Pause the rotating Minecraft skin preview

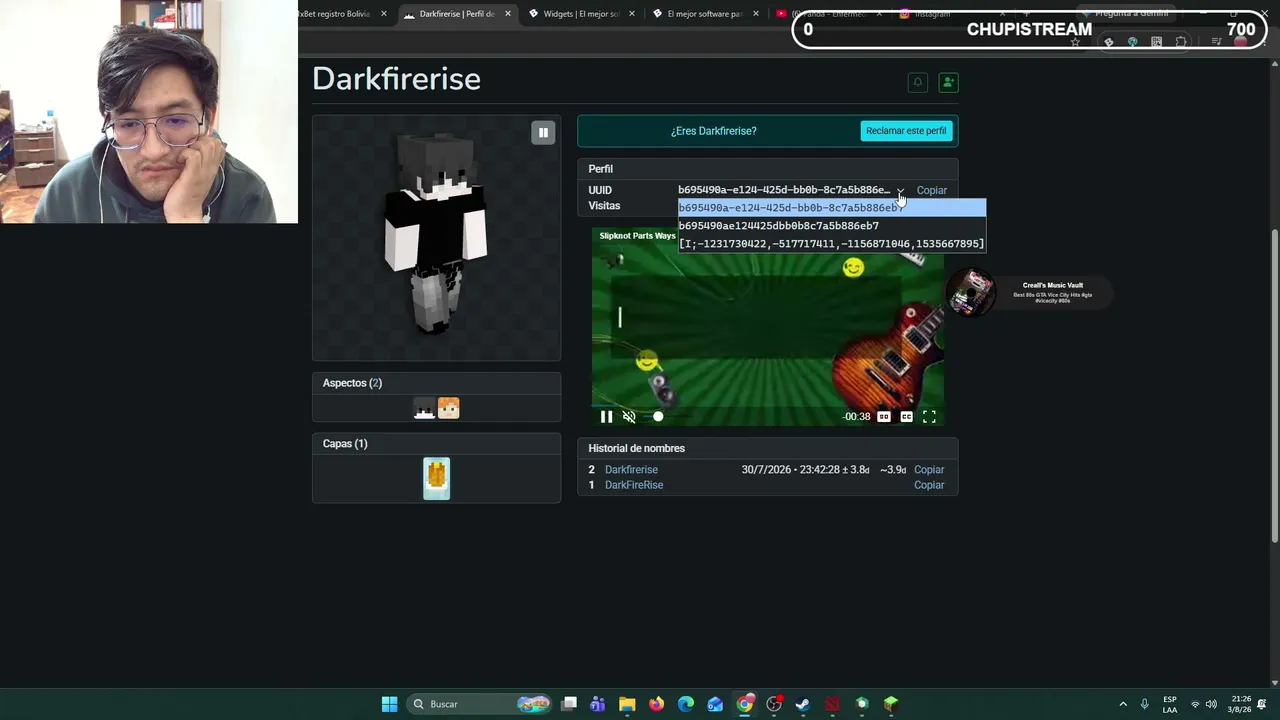tap(543, 132)
